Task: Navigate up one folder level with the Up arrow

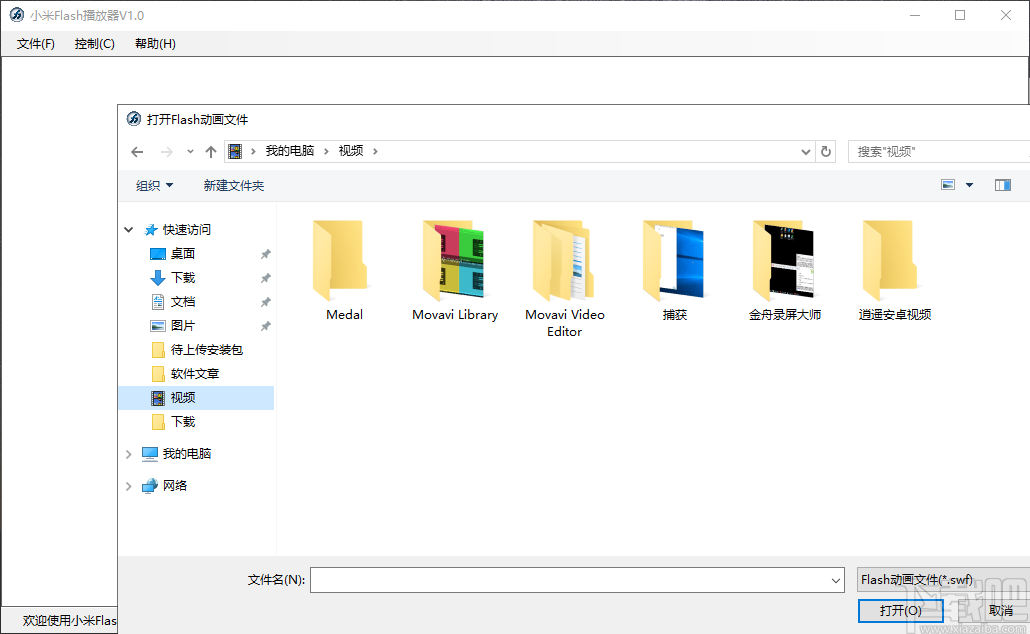Action: 211,151
